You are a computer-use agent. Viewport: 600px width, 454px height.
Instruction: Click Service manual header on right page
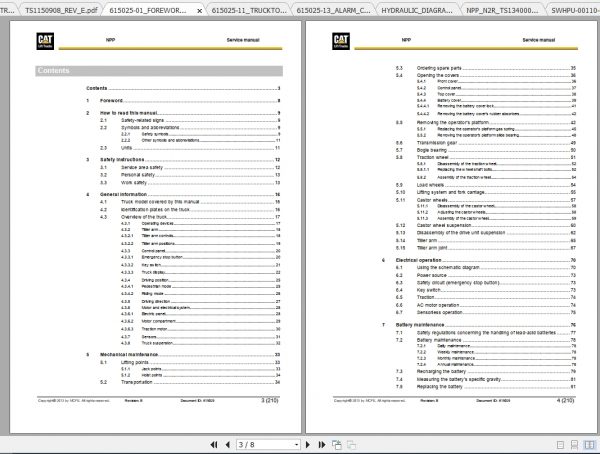click(x=539, y=40)
